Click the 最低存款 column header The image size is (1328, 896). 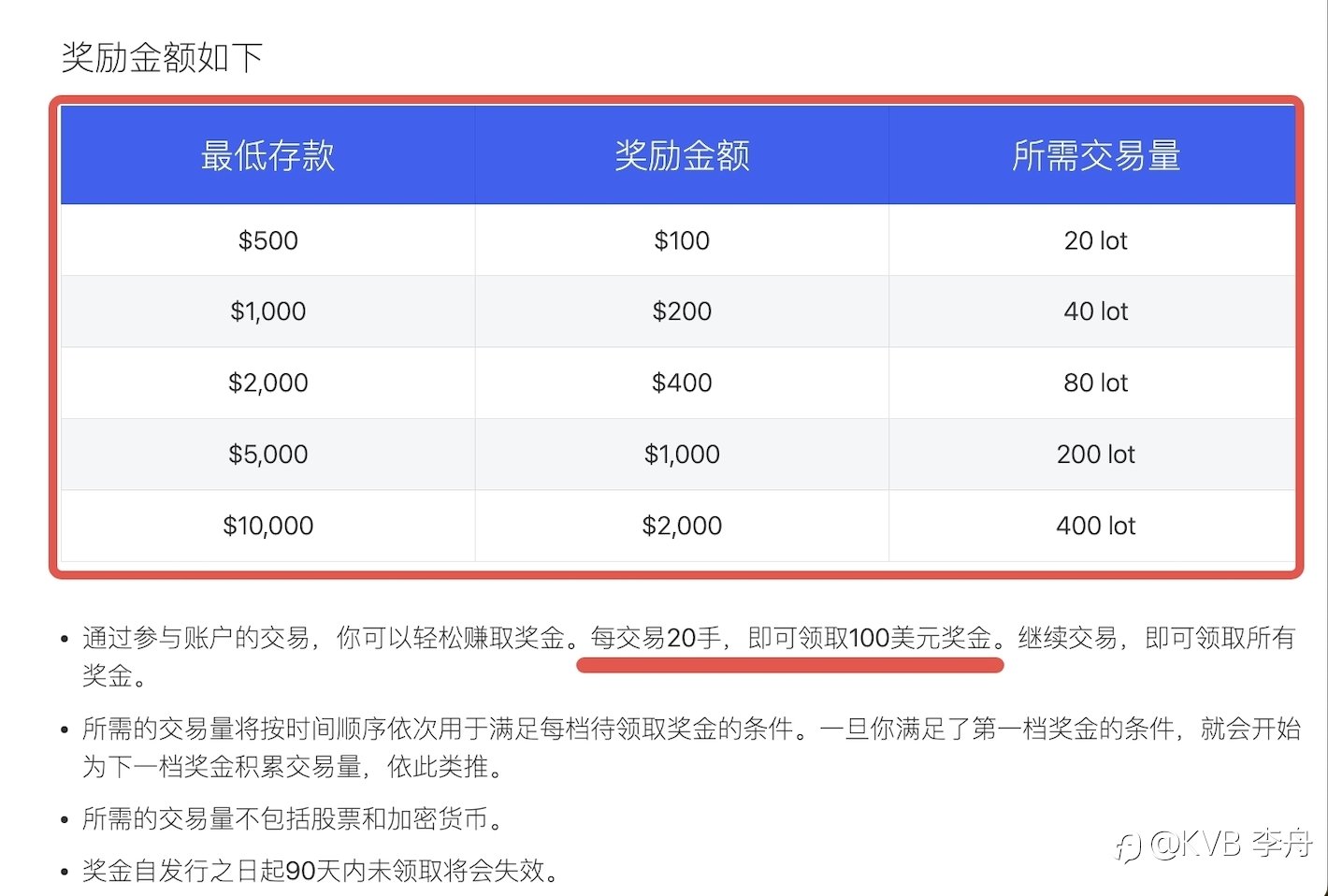(267, 155)
